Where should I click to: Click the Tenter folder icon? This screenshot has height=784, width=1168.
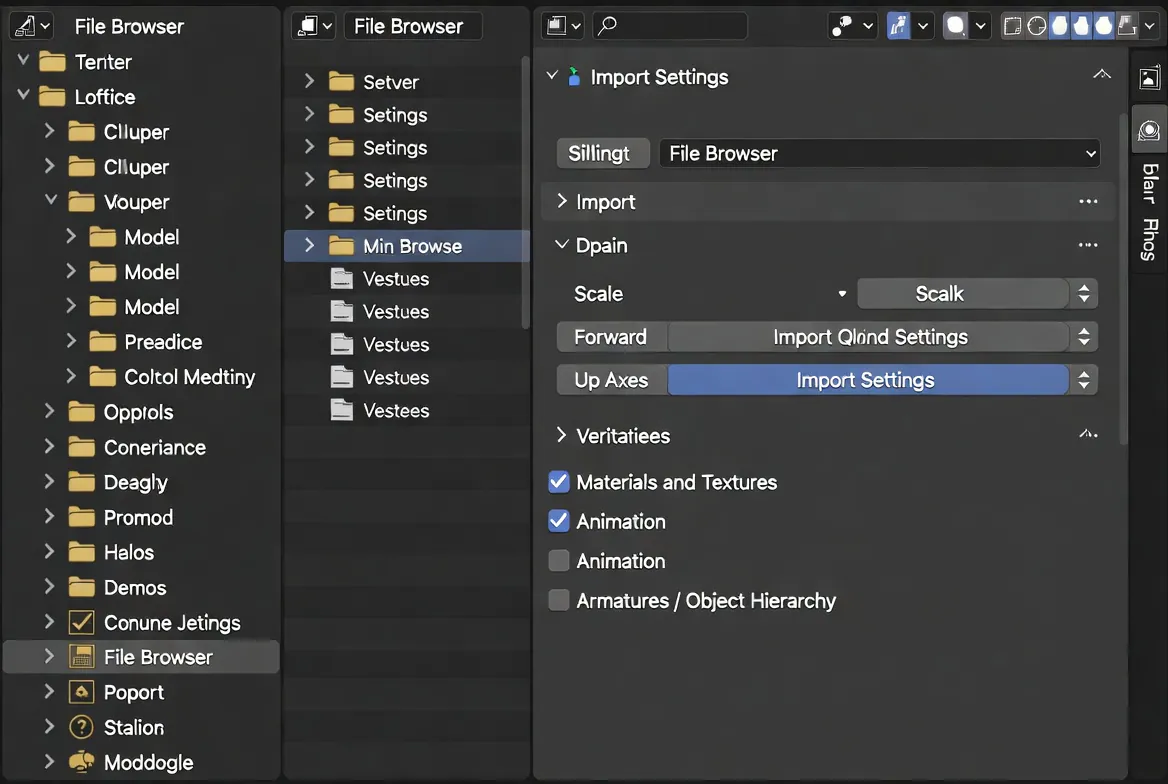pos(52,61)
